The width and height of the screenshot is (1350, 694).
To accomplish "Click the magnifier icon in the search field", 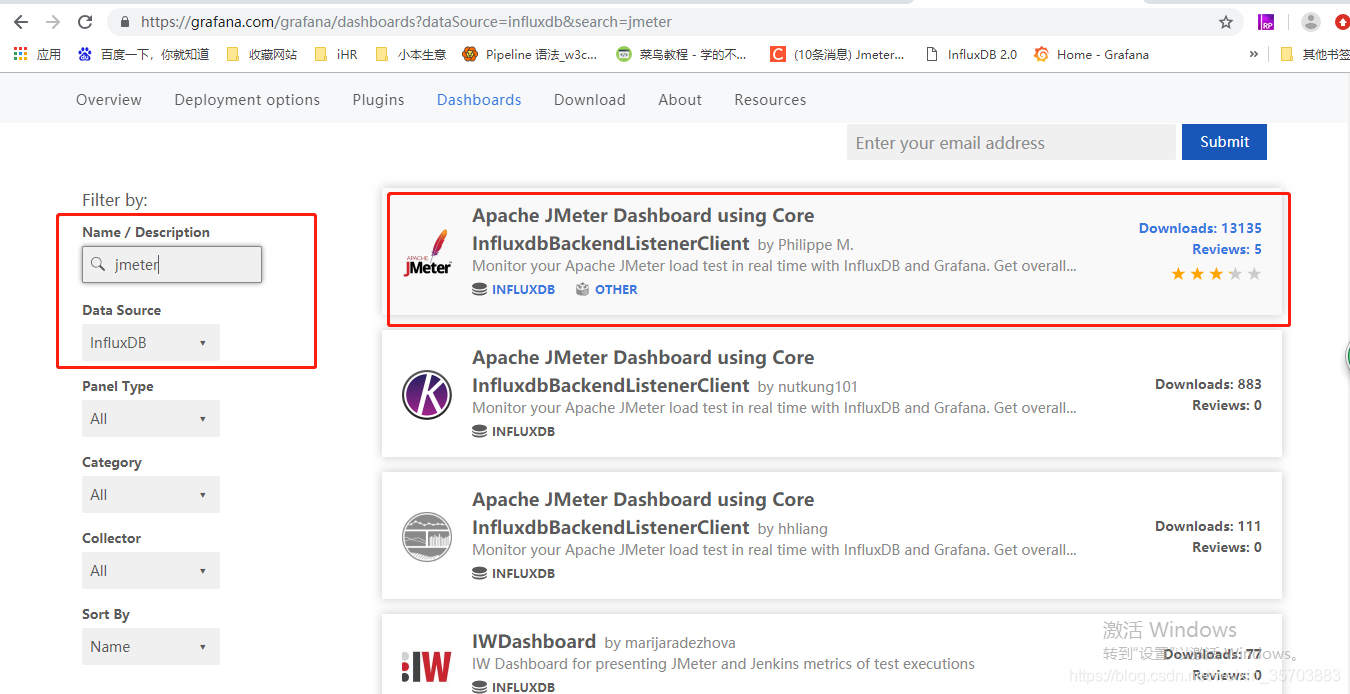I will click(98, 265).
